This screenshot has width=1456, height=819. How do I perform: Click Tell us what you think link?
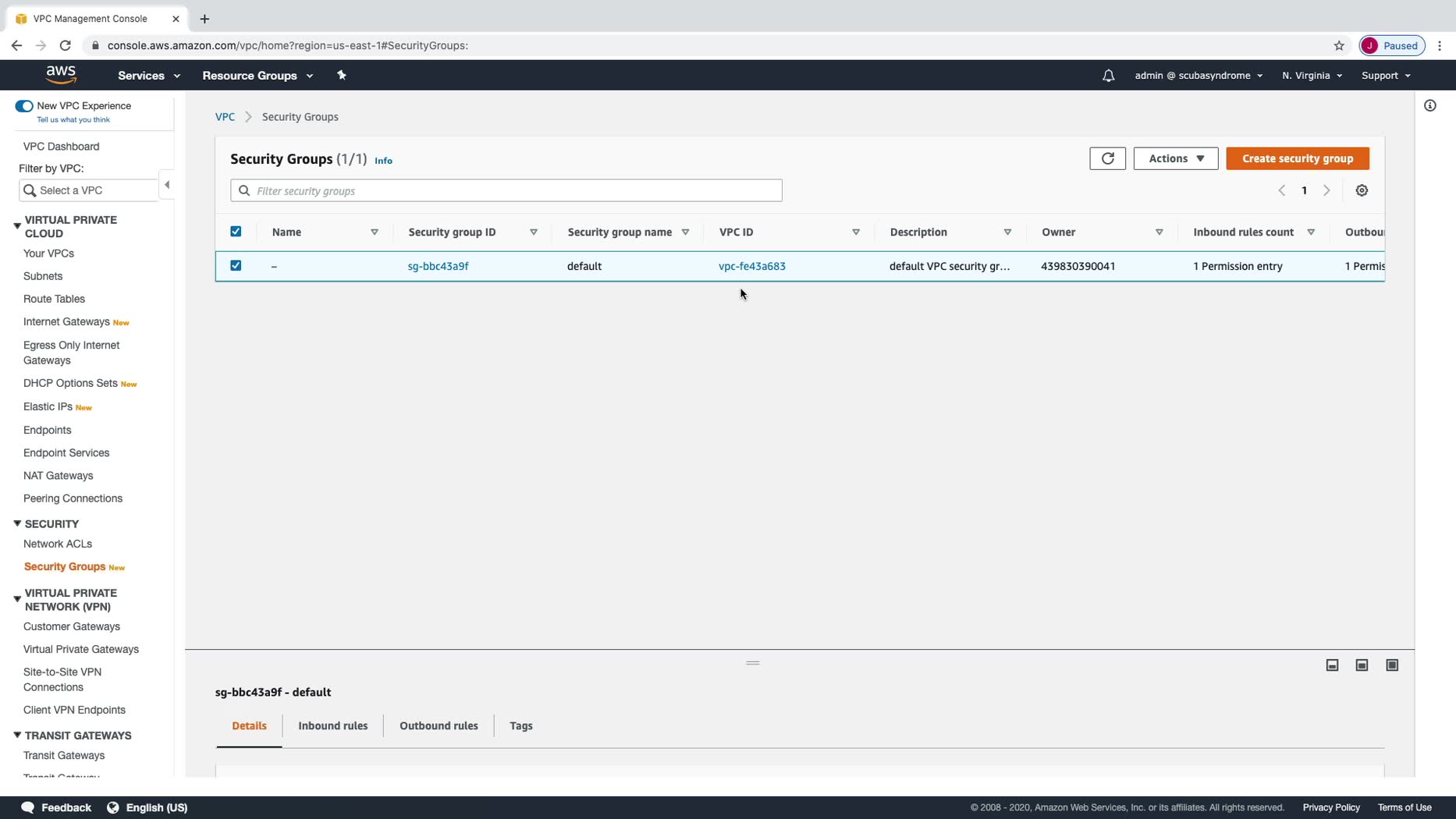click(x=73, y=120)
